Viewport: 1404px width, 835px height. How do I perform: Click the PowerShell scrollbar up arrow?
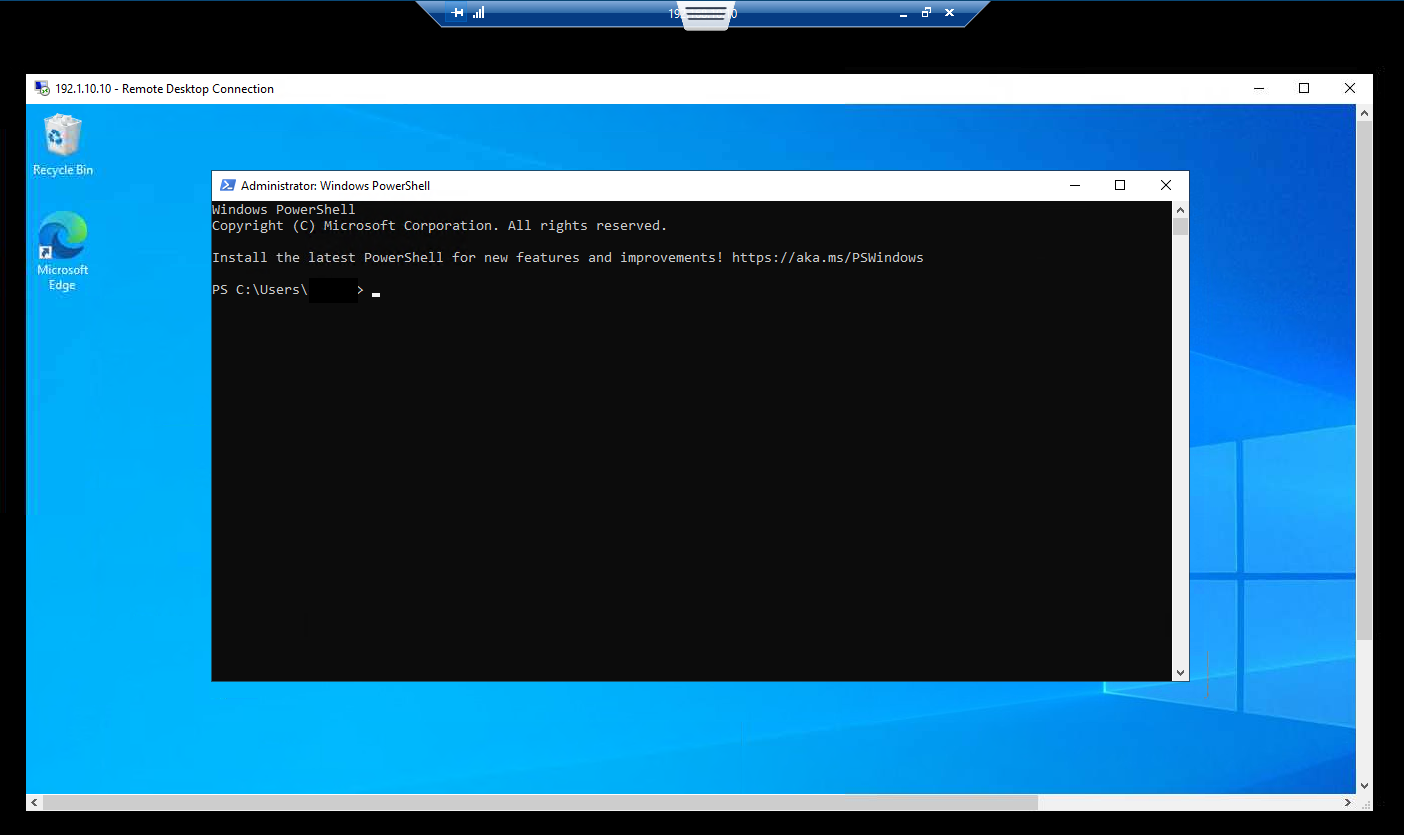pyautogui.click(x=1180, y=210)
